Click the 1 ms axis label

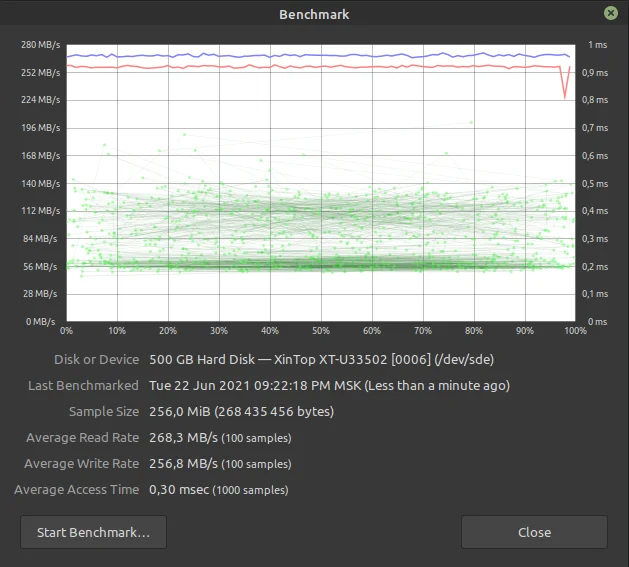coord(597,45)
